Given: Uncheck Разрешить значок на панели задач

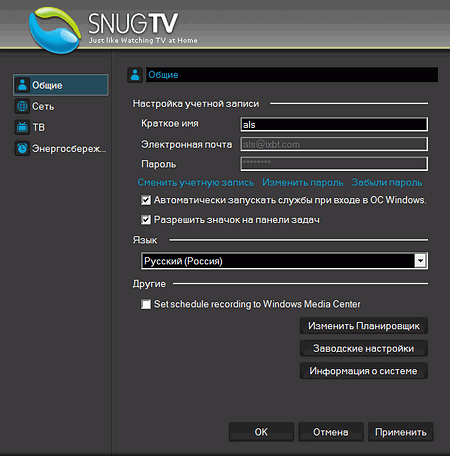Looking at the screenshot, I should pyautogui.click(x=146, y=220).
